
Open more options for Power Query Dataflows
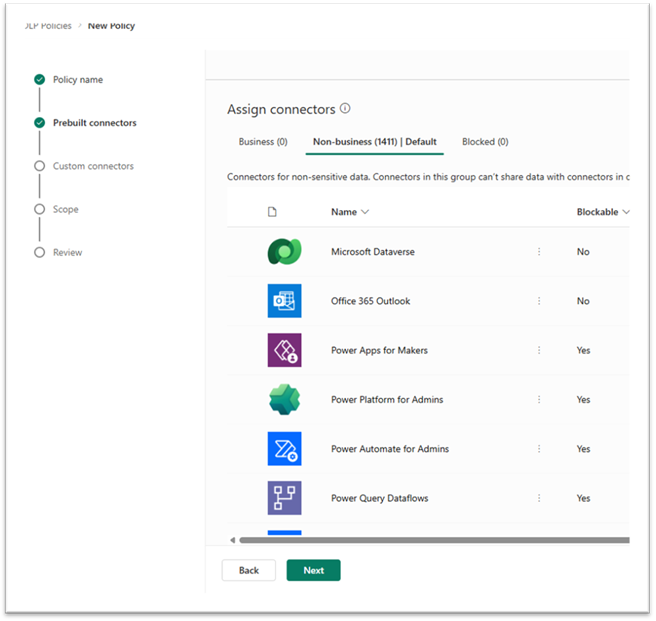pos(539,498)
